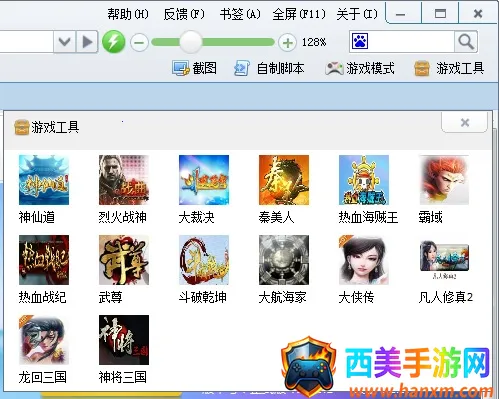This screenshot has height=399, width=499.
Task: Click the 神仙道 label text
Action: (37, 217)
